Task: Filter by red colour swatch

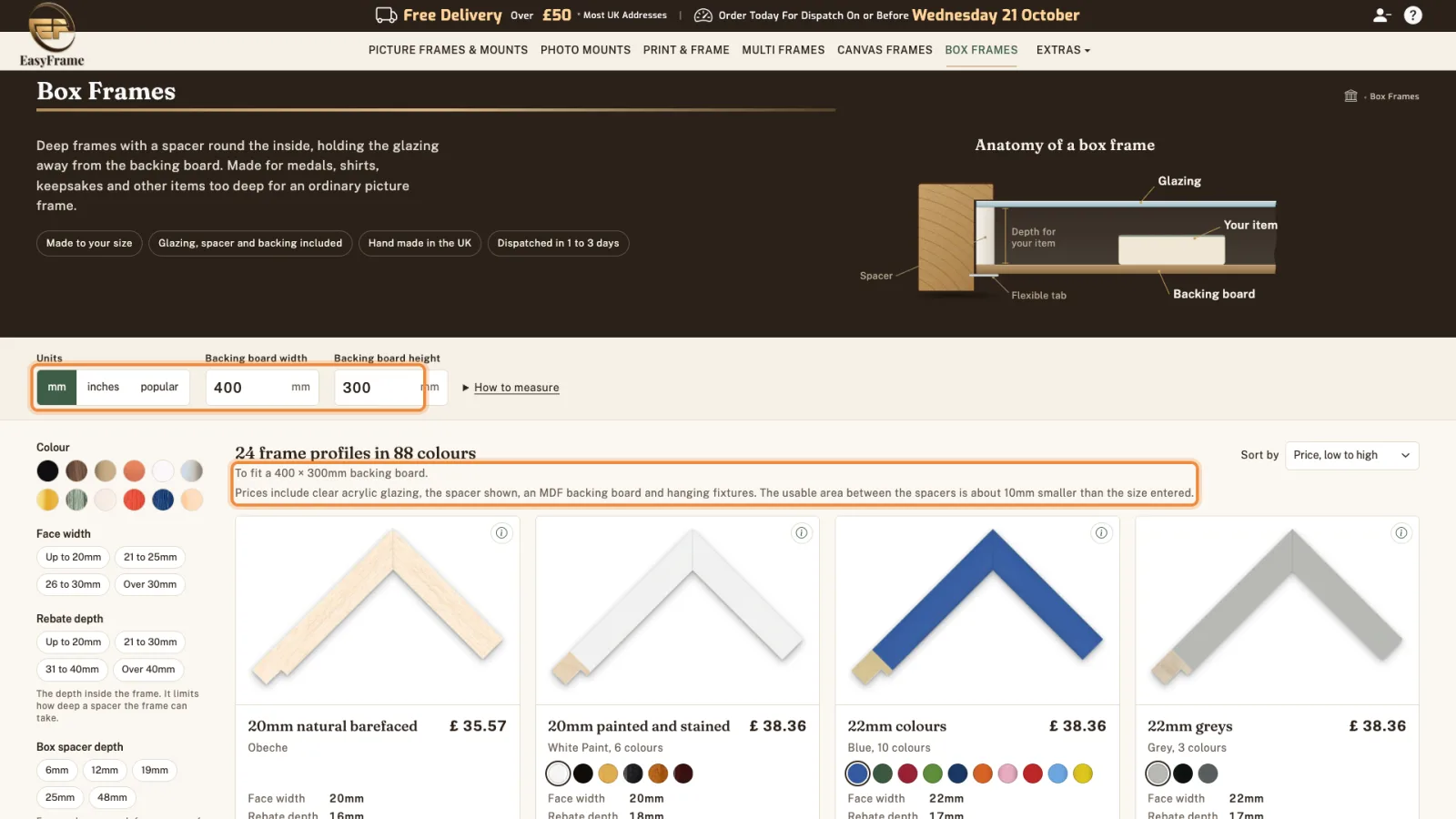Action: pos(134,500)
